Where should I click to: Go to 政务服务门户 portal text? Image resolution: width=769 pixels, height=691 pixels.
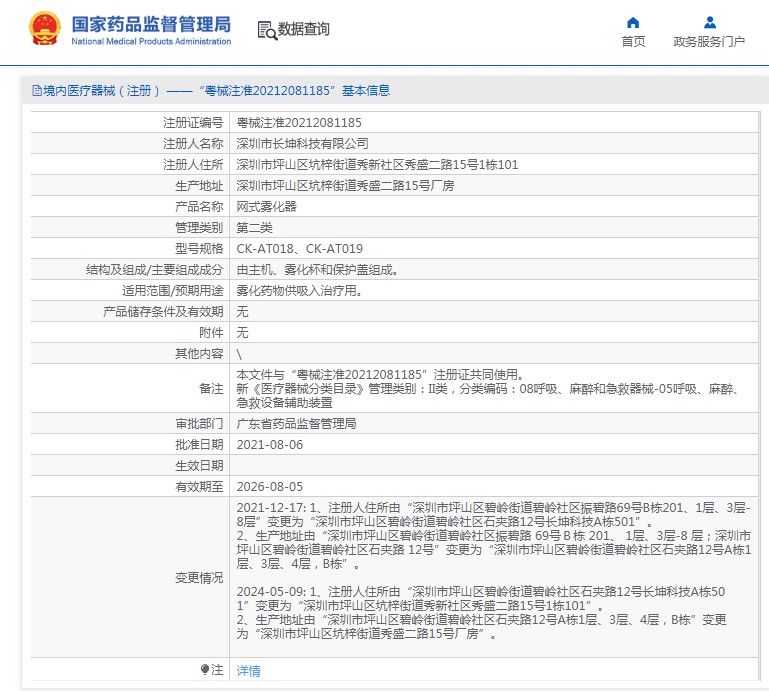[x=709, y=42]
